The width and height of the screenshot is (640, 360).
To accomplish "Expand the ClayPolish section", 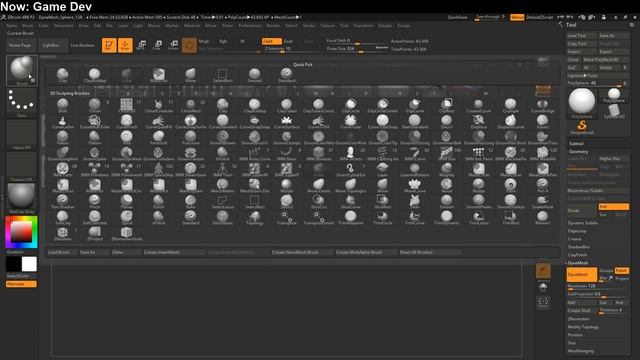I will point(578,255).
